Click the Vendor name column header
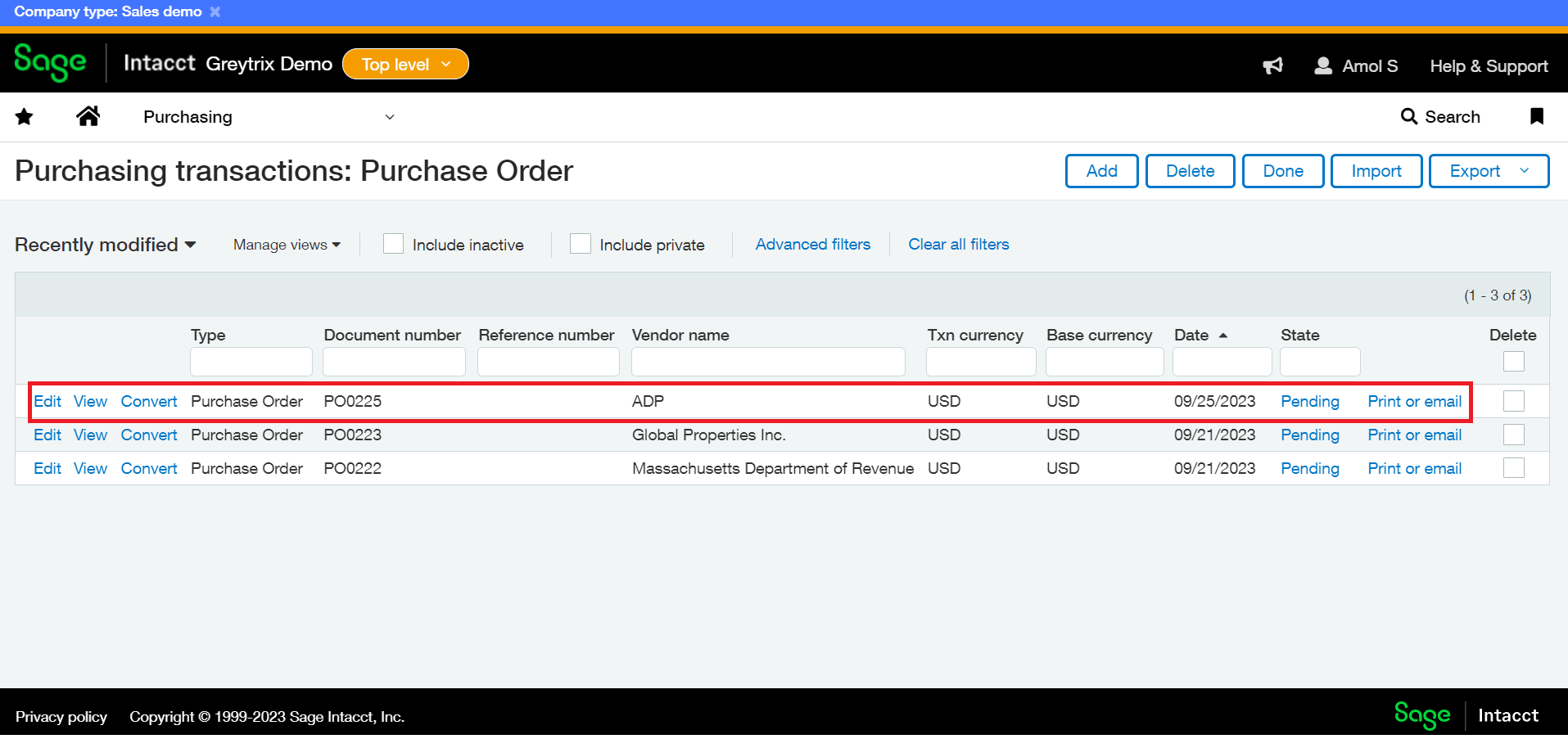This screenshot has width=1568, height=739. click(680, 335)
